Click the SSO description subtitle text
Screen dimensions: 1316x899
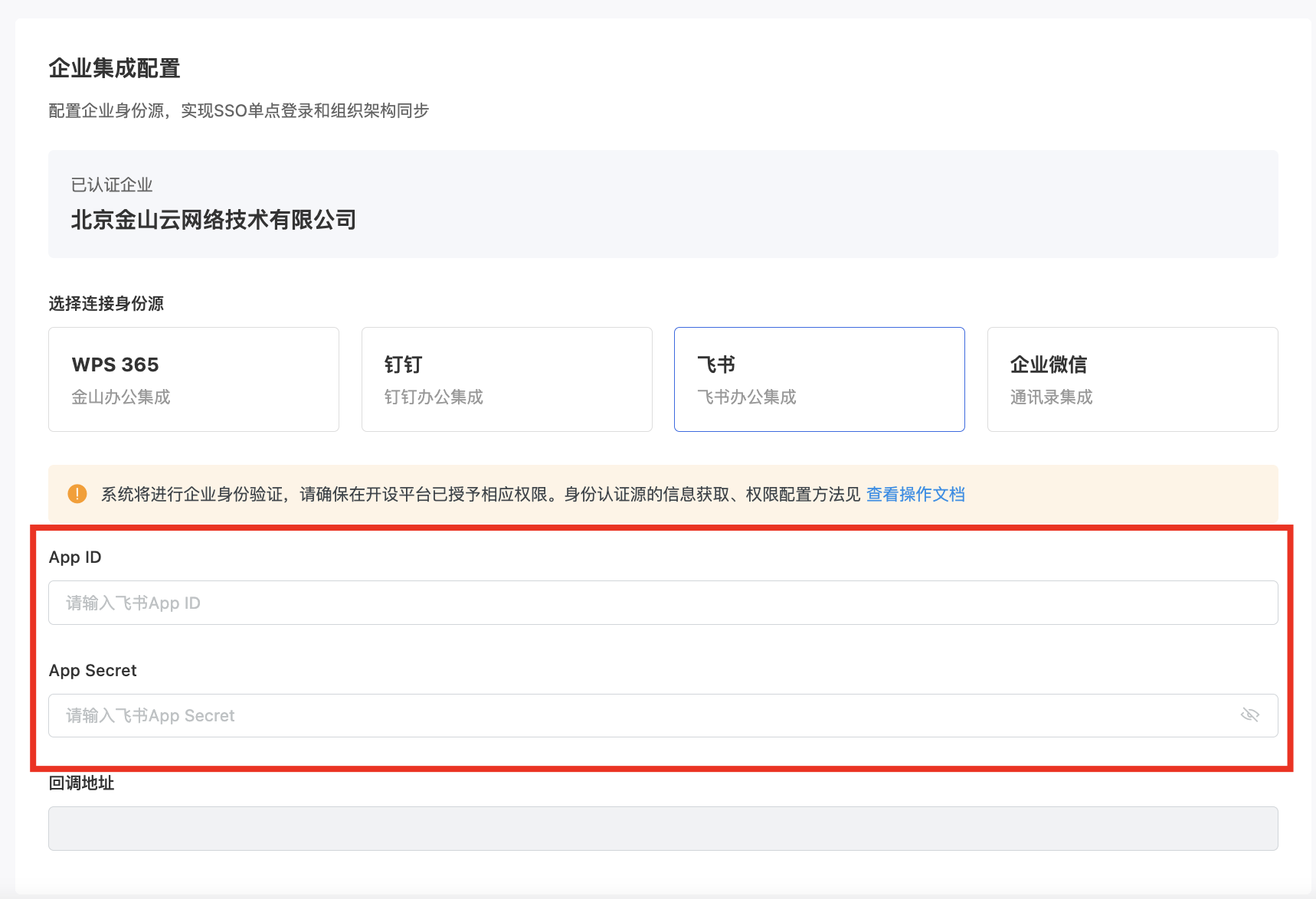coord(239,110)
